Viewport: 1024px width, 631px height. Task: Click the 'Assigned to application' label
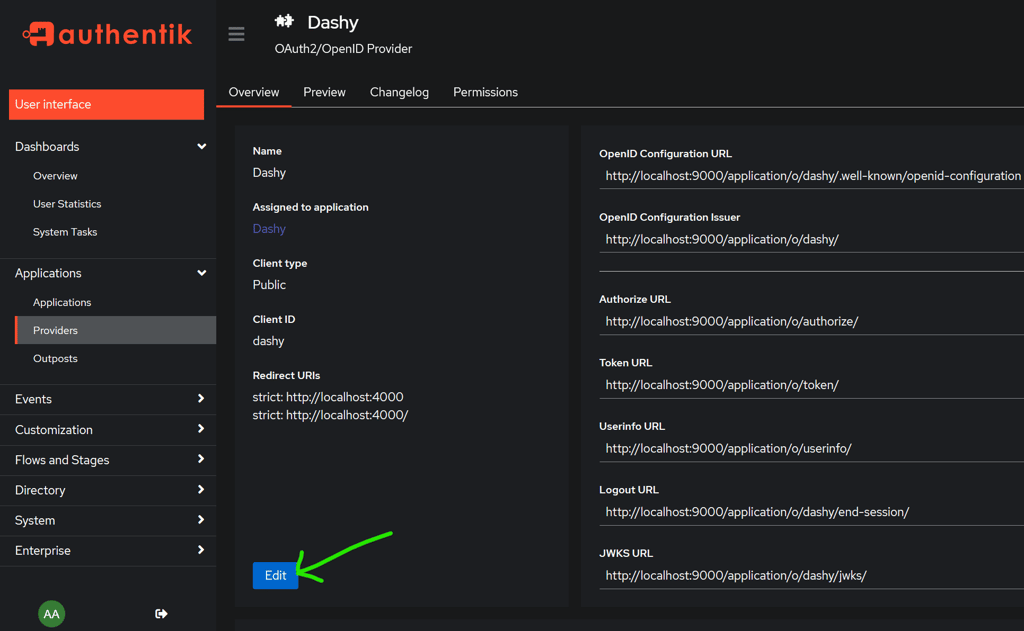tap(310, 207)
